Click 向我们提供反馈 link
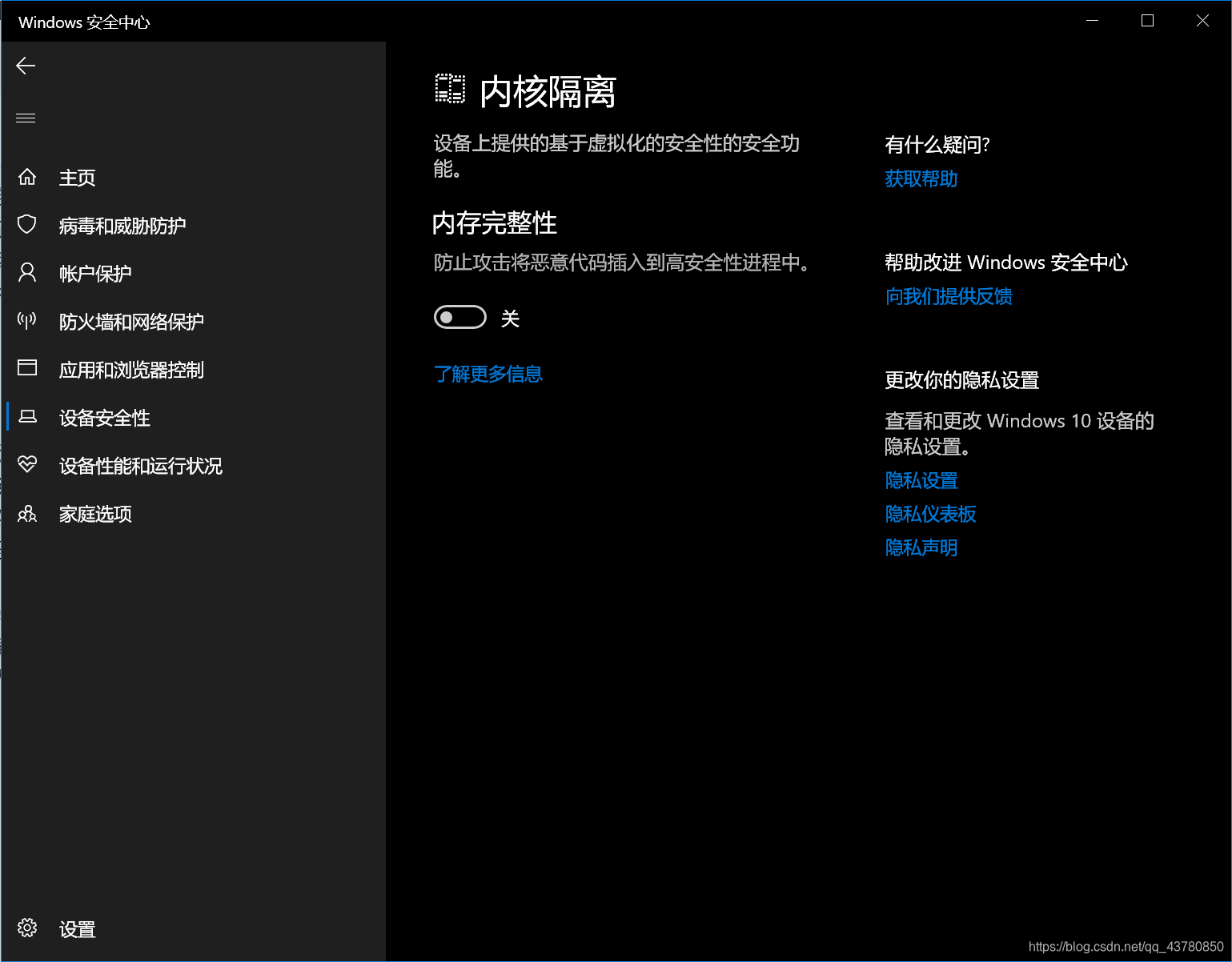Image resolution: width=1232 pixels, height=962 pixels. tap(949, 296)
